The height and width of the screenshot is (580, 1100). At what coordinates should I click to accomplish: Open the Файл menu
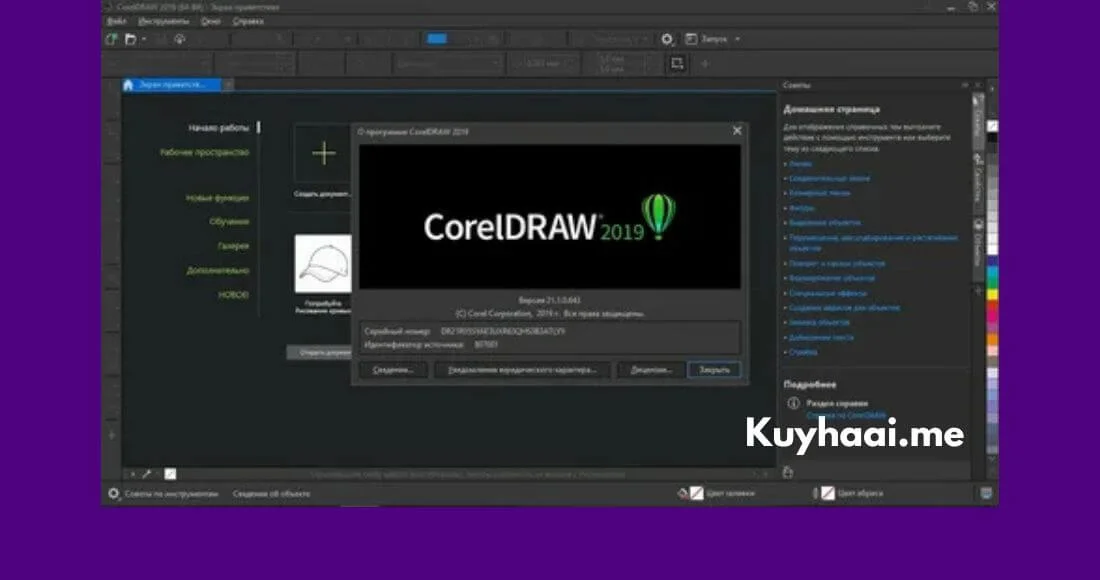(116, 21)
